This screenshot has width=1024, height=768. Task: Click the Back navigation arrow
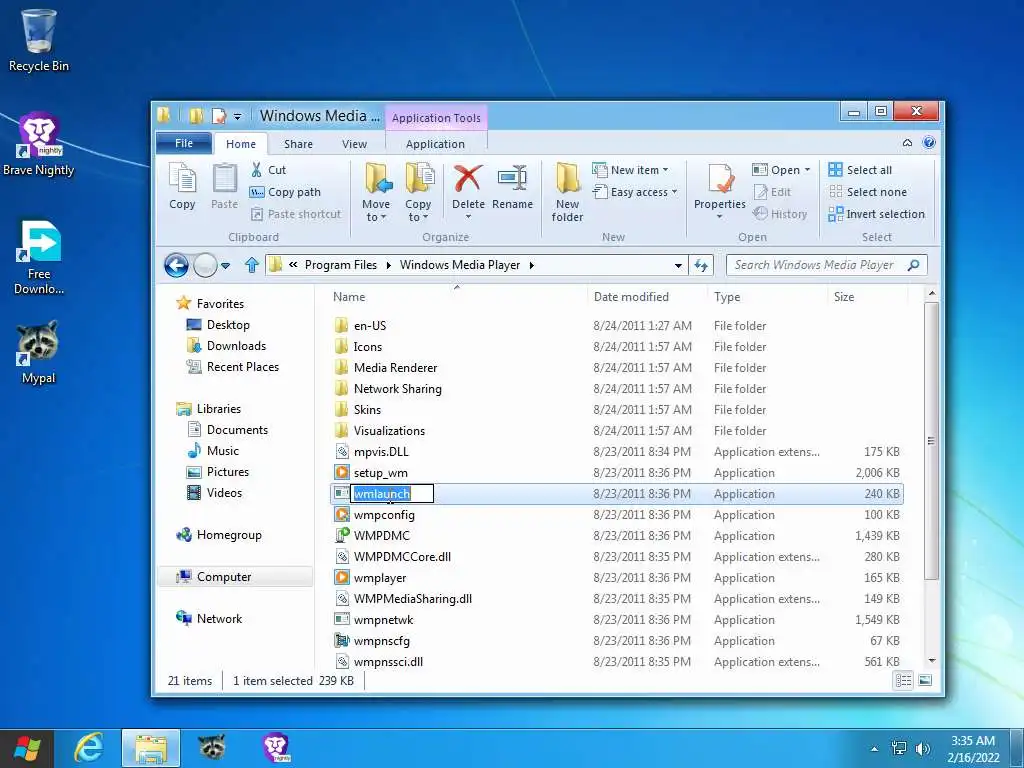tap(176, 265)
